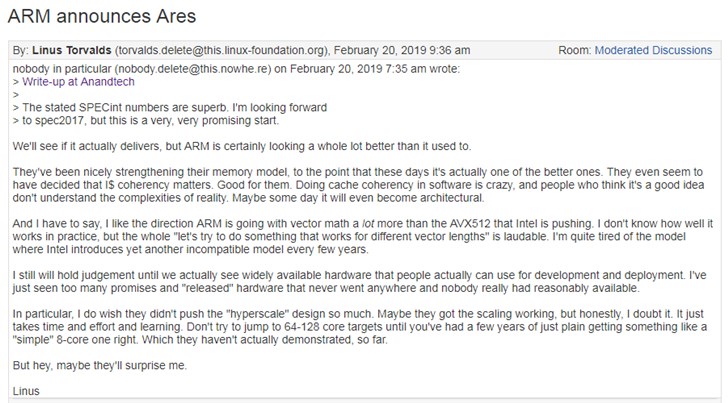Click the Room label in the header
728x403 pixels.
coord(576,49)
